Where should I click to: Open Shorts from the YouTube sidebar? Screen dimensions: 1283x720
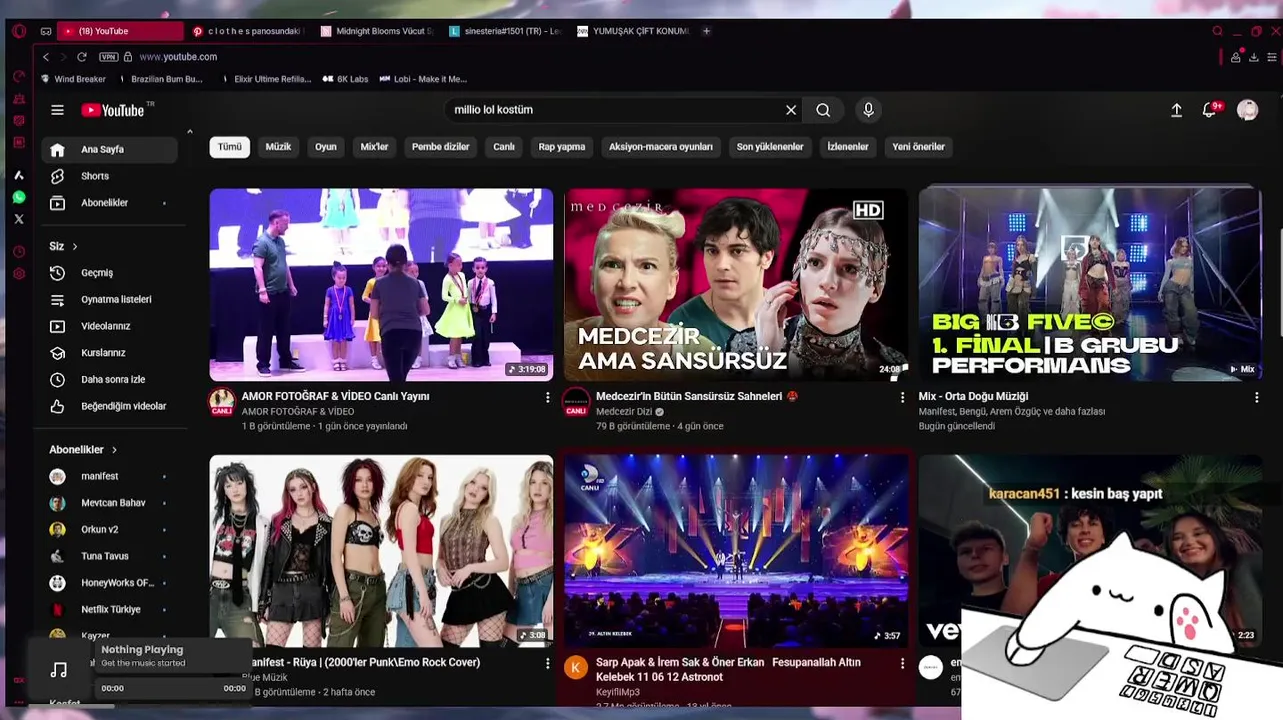click(x=110, y=176)
